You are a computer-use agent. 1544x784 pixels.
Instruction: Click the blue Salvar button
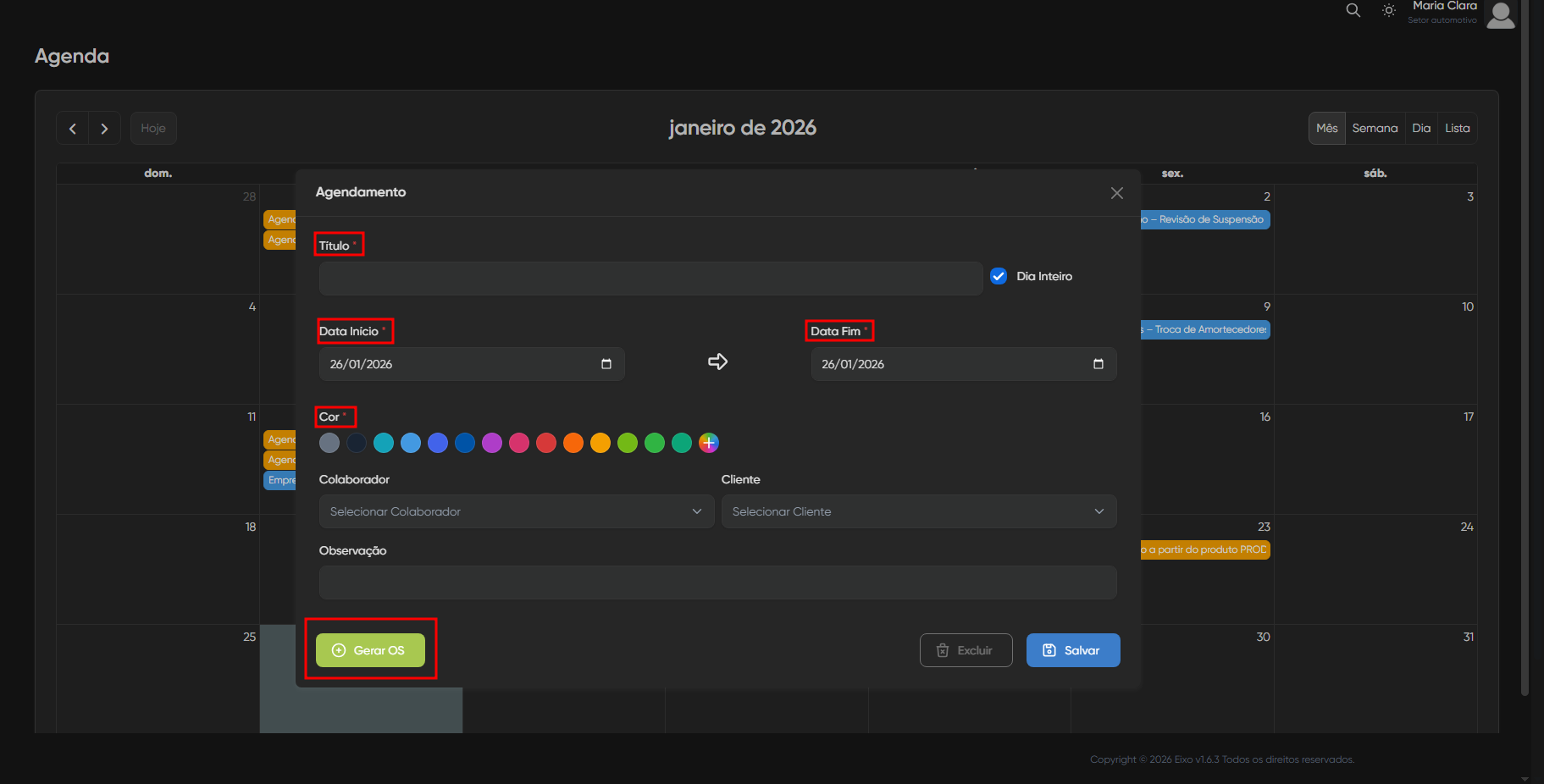pyautogui.click(x=1072, y=650)
